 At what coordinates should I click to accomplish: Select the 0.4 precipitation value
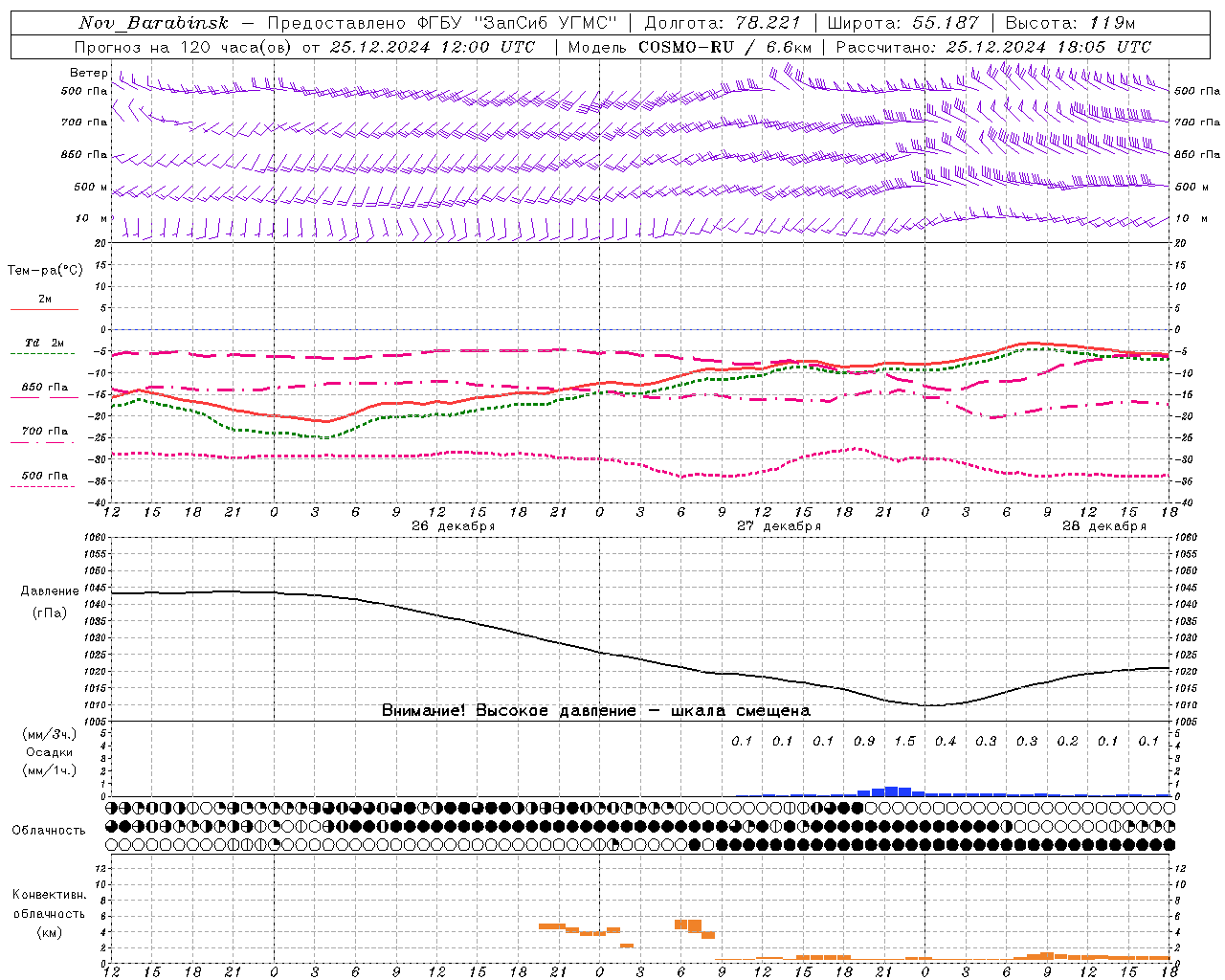[946, 741]
